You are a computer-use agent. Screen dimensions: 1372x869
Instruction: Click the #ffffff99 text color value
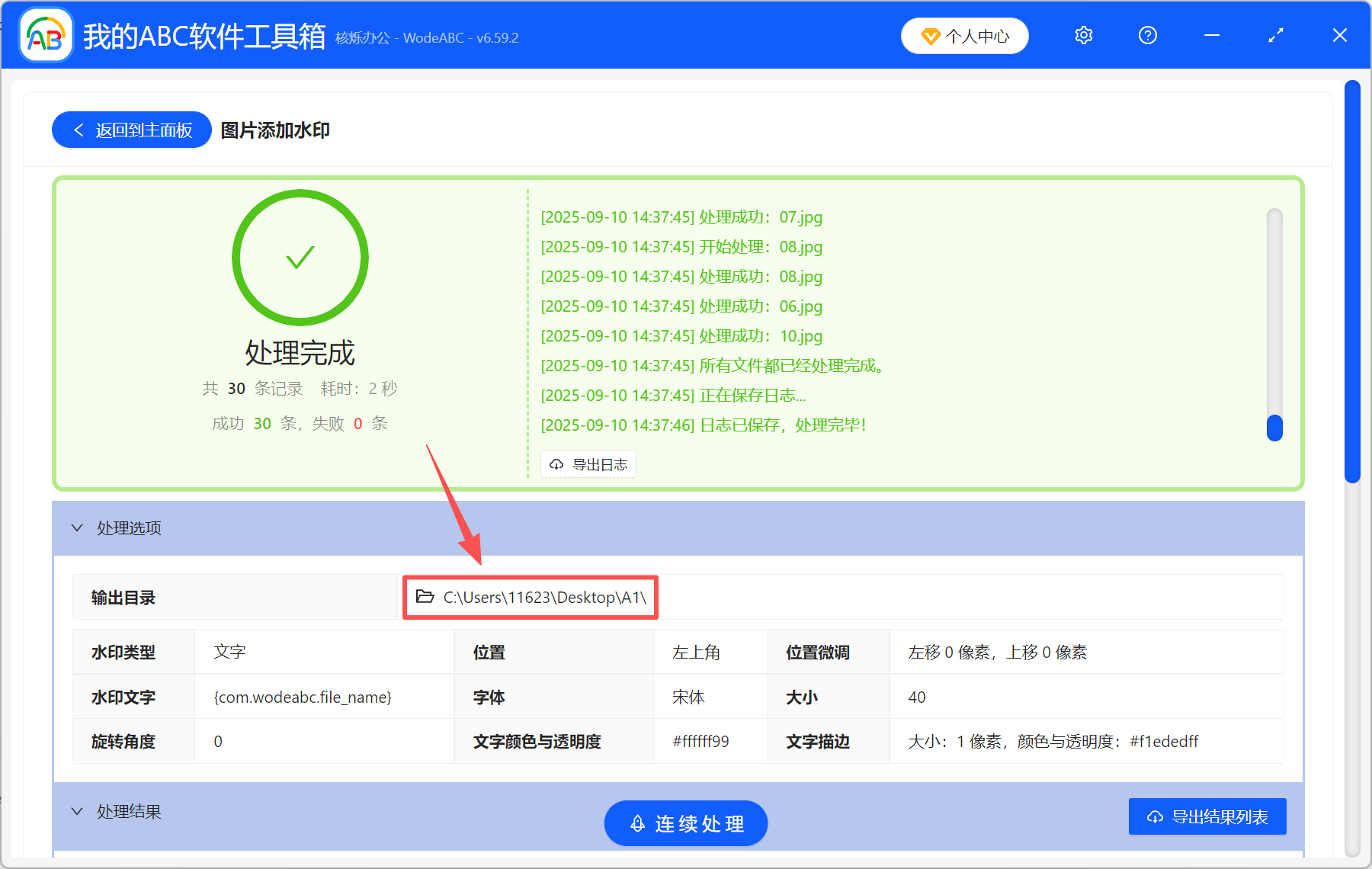tap(700, 742)
